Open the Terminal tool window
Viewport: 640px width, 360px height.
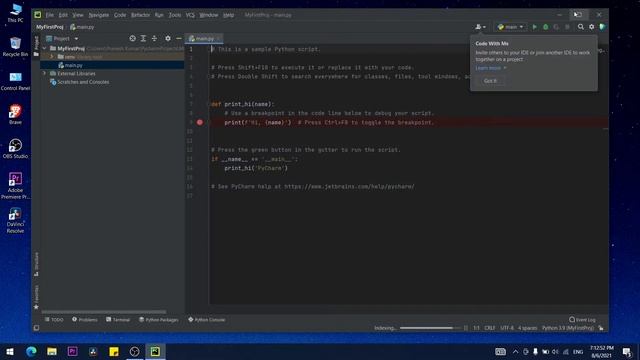click(x=118, y=320)
